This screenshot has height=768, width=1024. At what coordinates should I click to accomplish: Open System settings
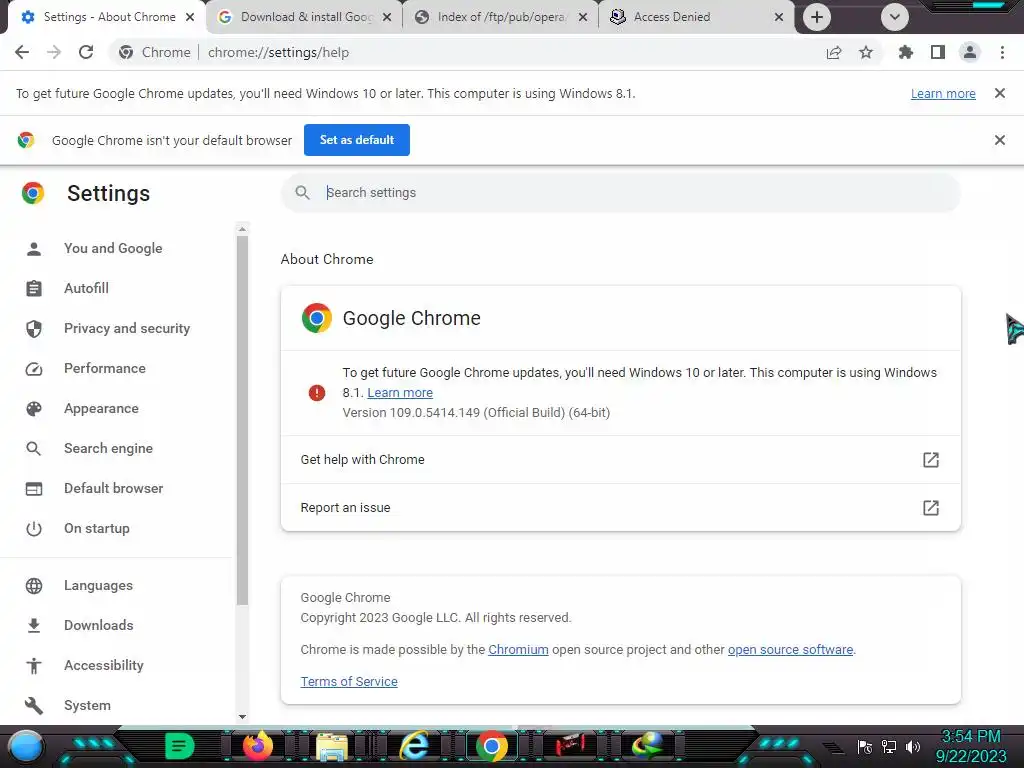tap(88, 705)
